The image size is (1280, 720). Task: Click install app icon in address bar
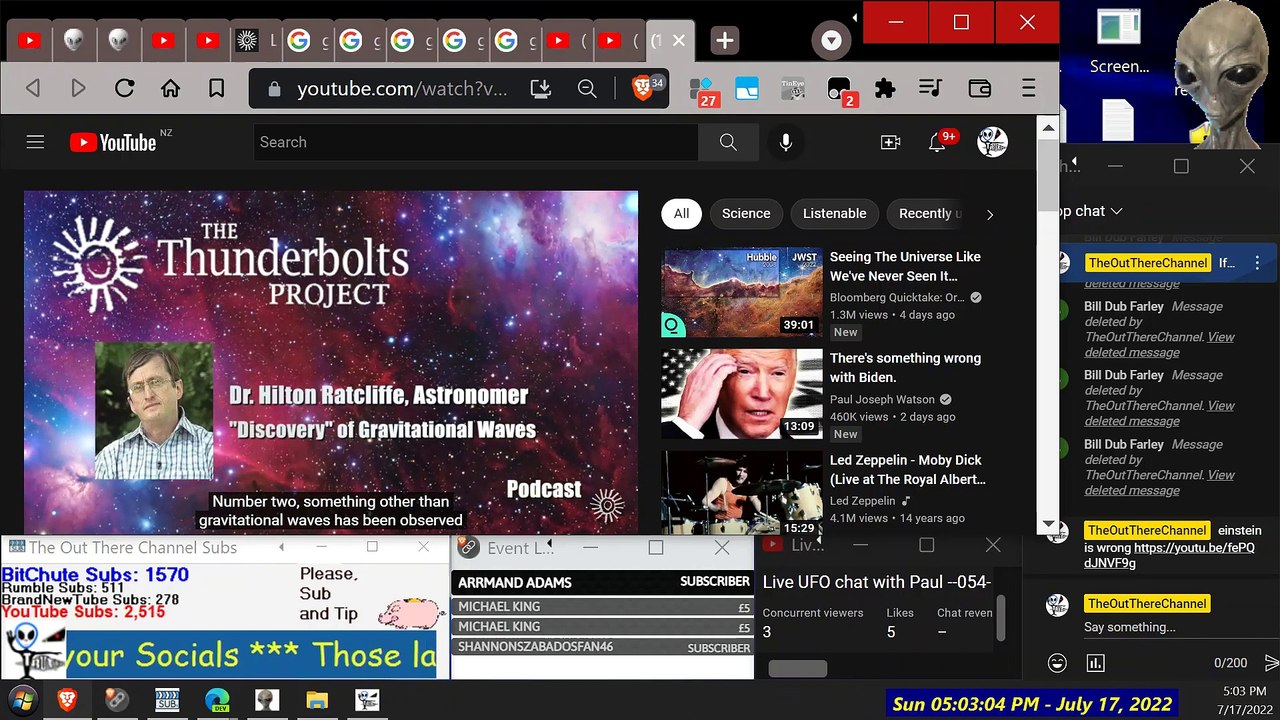(541, 89)
